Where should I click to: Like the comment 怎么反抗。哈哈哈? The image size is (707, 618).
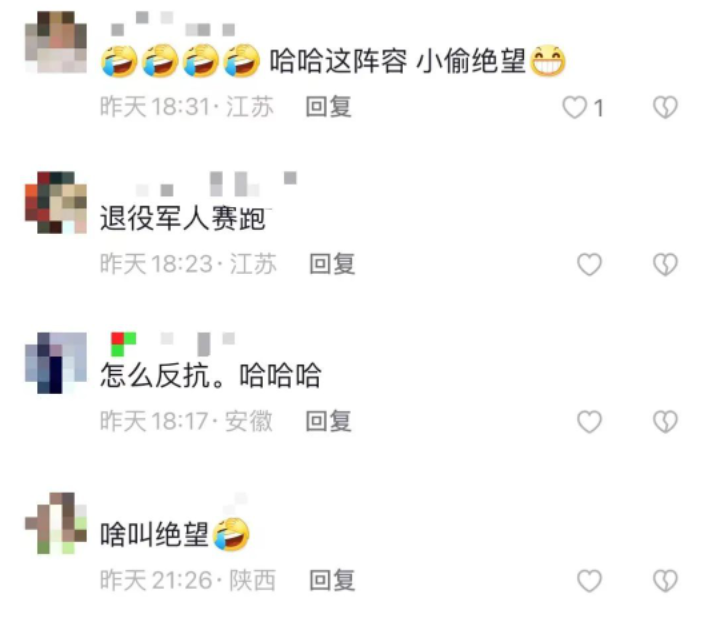pyautogui.click(x=590, y=421)
